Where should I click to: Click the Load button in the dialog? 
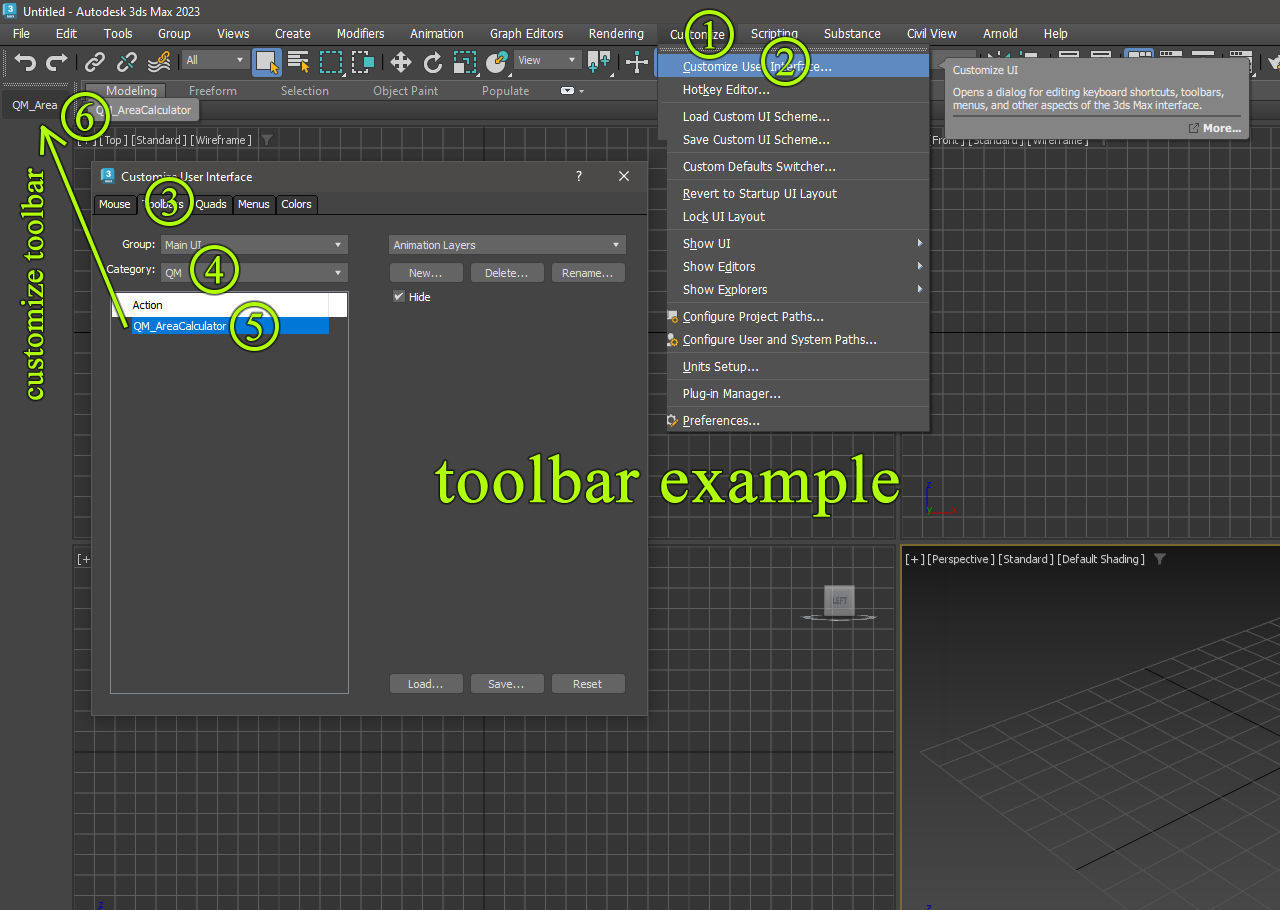coord(426,684)
